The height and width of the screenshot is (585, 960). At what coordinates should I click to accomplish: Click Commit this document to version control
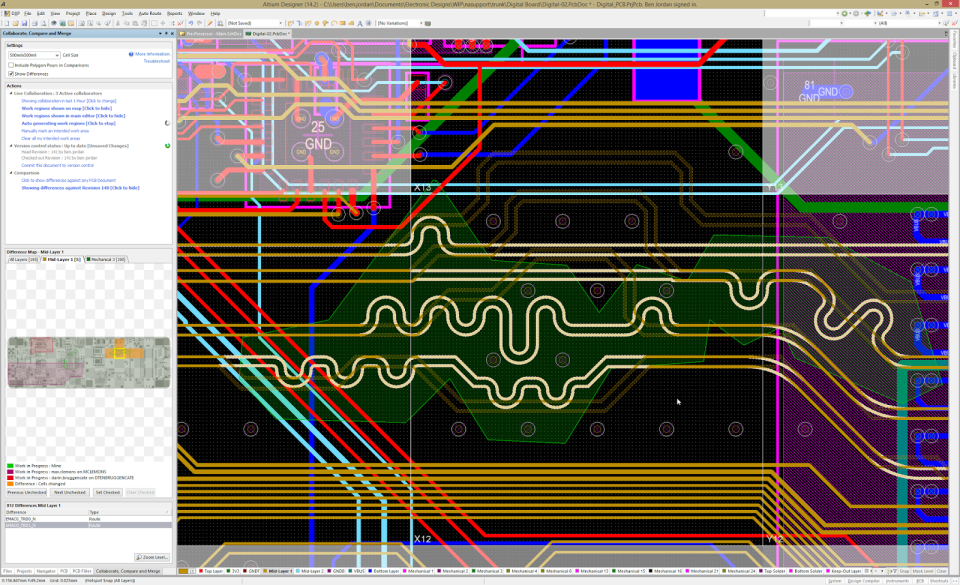tap(57, 165)
